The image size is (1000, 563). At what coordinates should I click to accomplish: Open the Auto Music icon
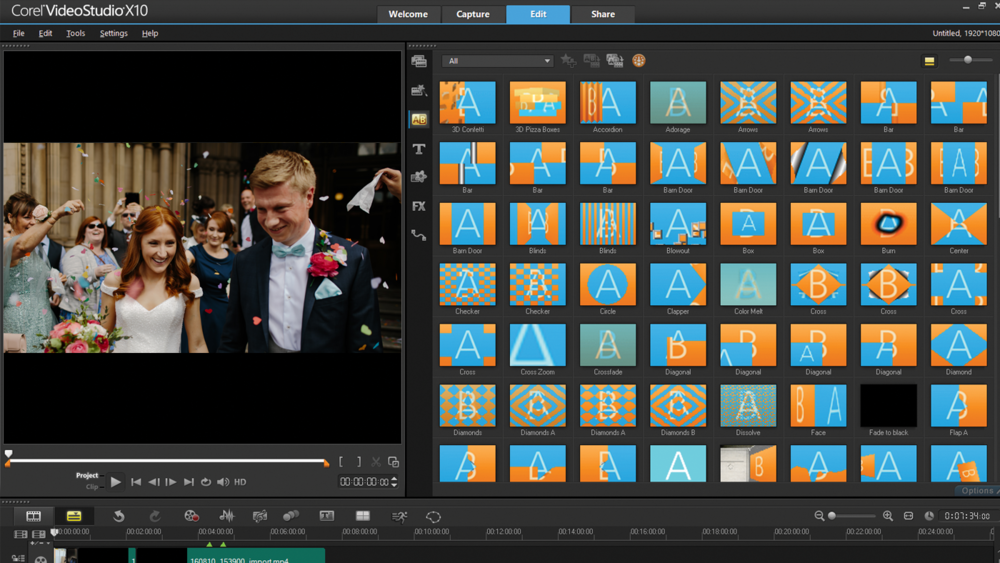pyautogui.click(x=260, y=516)
